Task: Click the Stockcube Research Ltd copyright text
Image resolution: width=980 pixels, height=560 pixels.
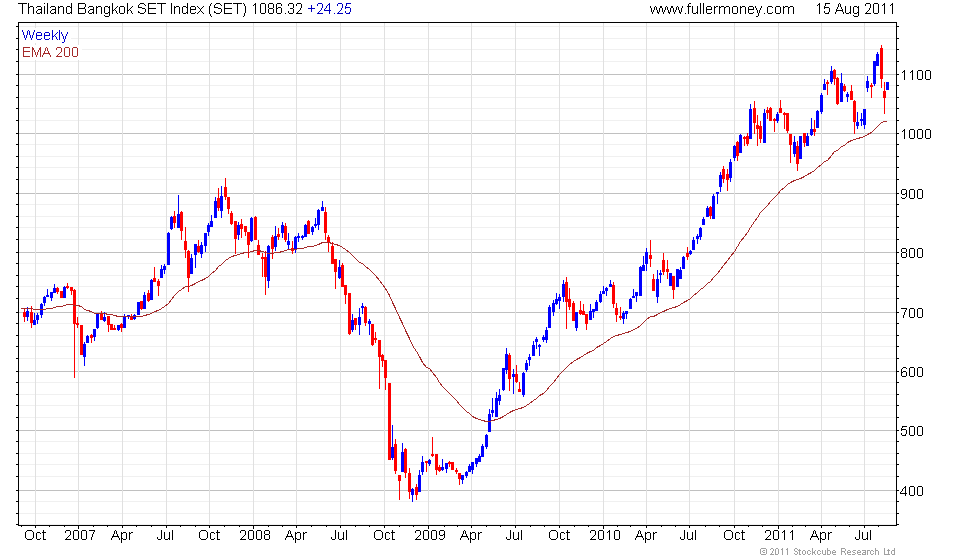Action: (827, 552)
